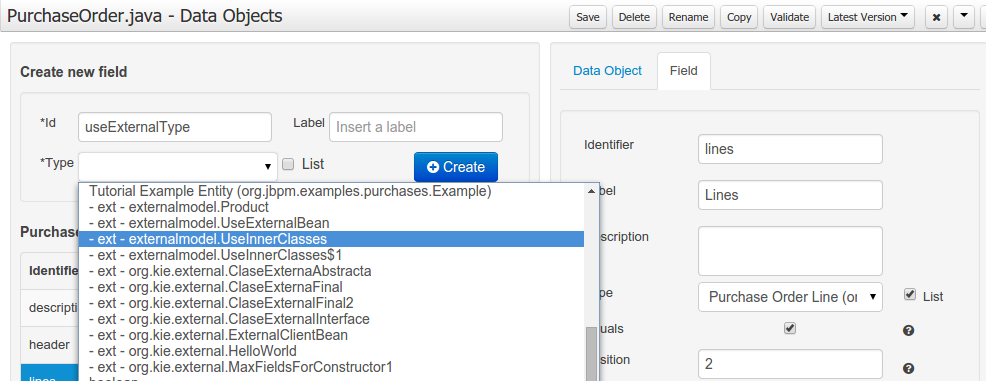Uncheck the List checkbox beside field type
986x381 pixels.
[909, 294]
